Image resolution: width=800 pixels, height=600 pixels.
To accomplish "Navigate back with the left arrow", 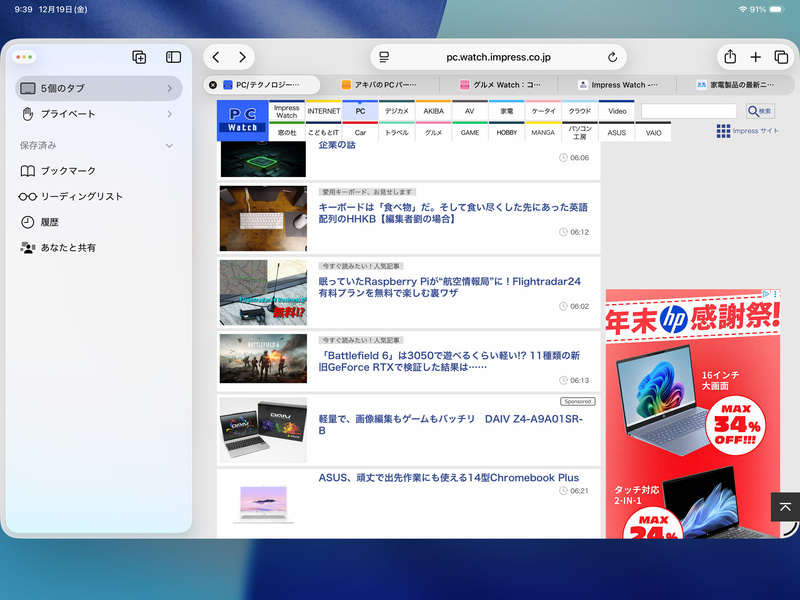I will coord(216,57).
